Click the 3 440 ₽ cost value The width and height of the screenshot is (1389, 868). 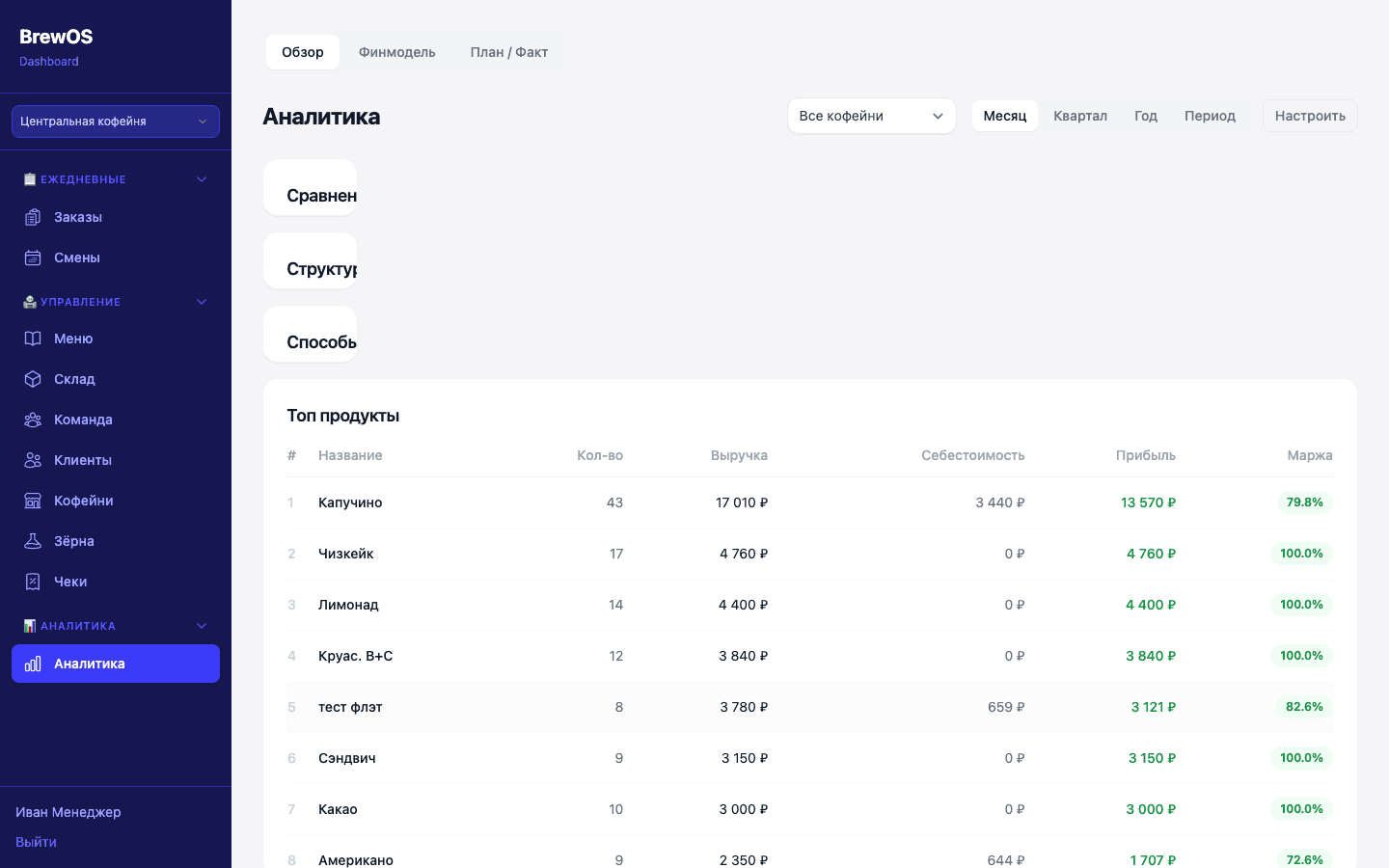tap(1000, 502)
